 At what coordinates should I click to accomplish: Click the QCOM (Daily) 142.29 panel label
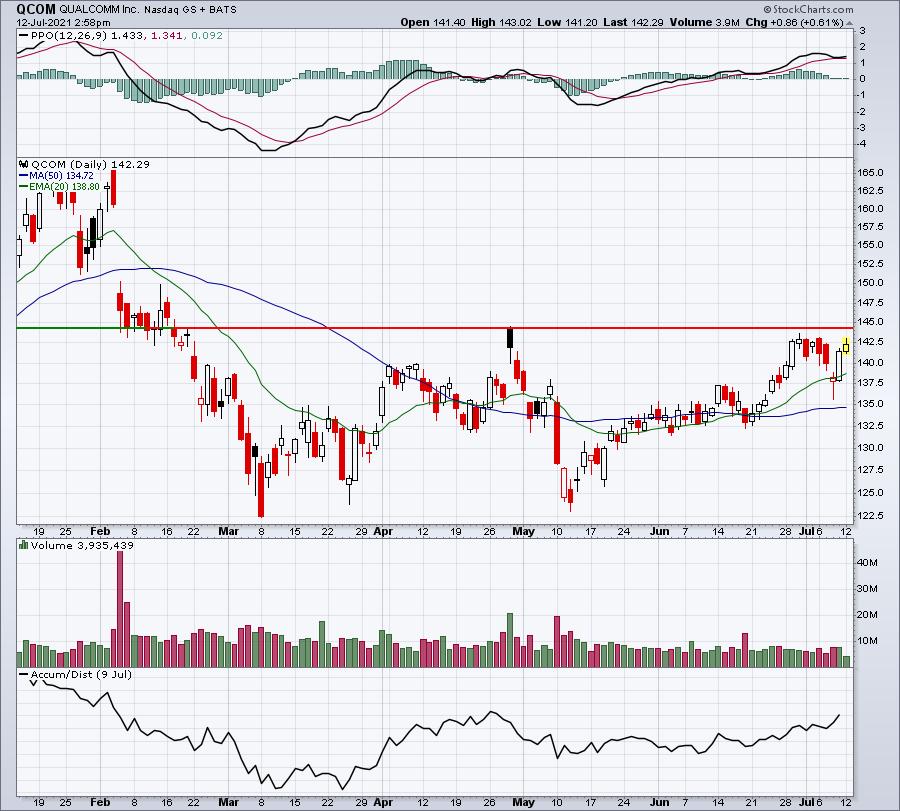pos(90,164)
